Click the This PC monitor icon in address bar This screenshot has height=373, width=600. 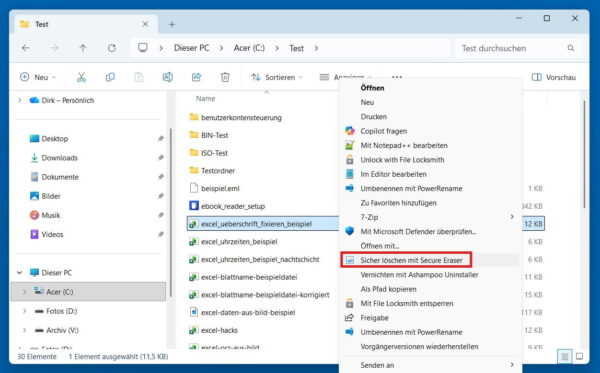(143, 48)
